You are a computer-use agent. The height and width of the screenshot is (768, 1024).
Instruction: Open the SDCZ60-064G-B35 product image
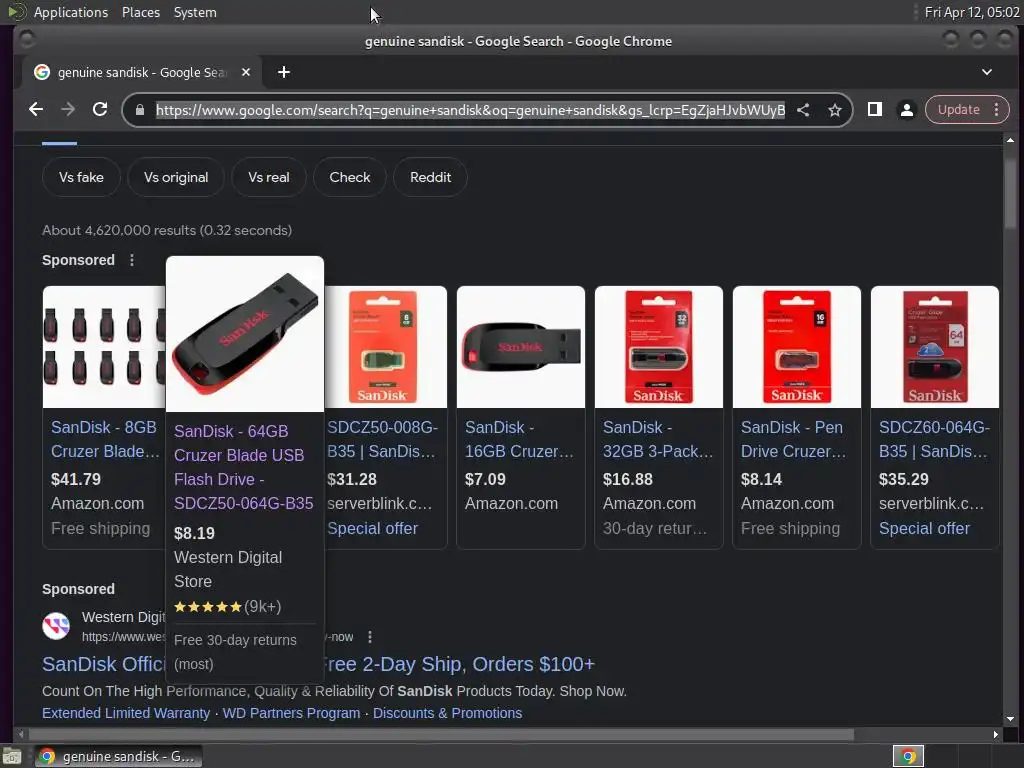tap(935, 347)
